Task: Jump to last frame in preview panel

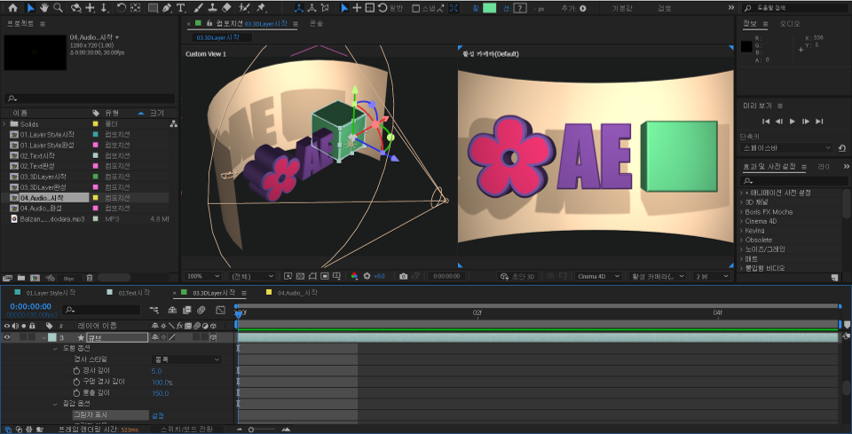Action: tap(819, 121)
